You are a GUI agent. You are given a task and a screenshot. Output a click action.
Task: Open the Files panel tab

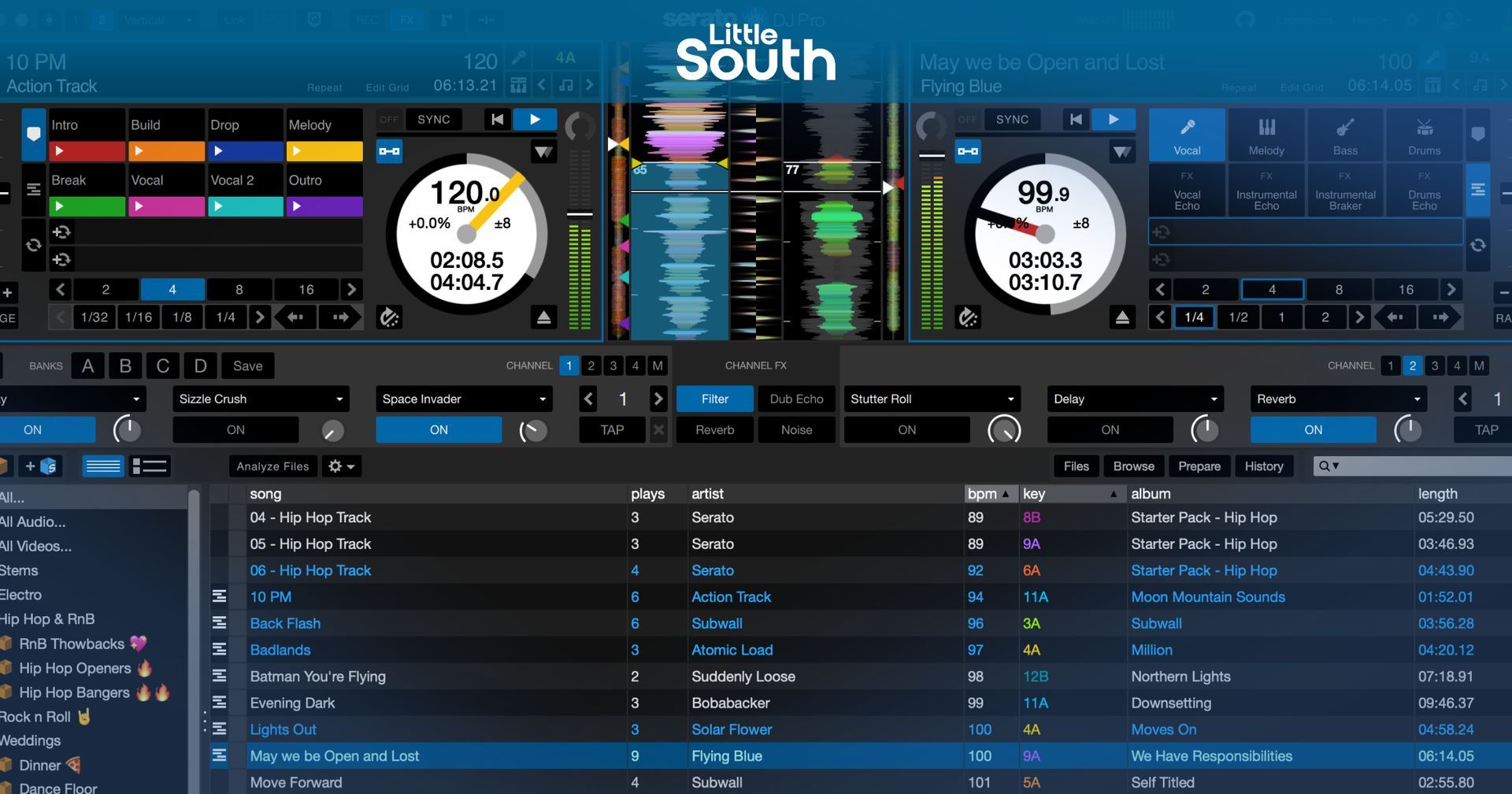pyautogui.click(x=1077, y=466)
